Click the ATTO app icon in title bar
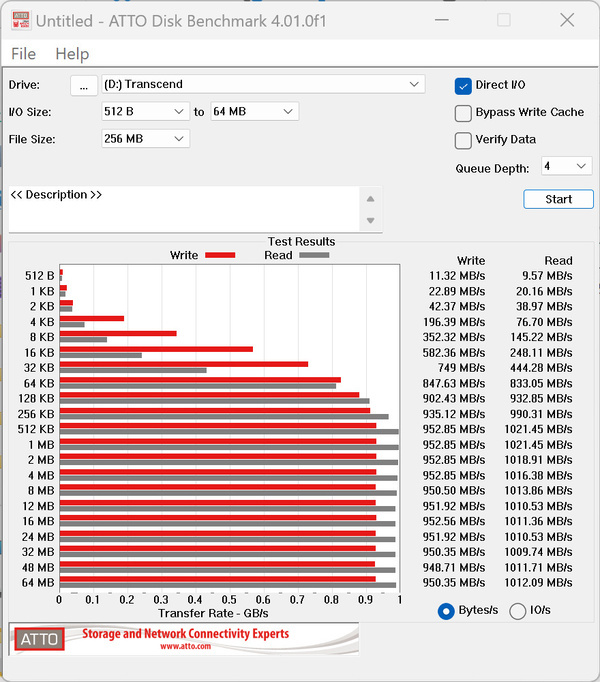The height and width of the screenshot is (682, 600). 19,20
